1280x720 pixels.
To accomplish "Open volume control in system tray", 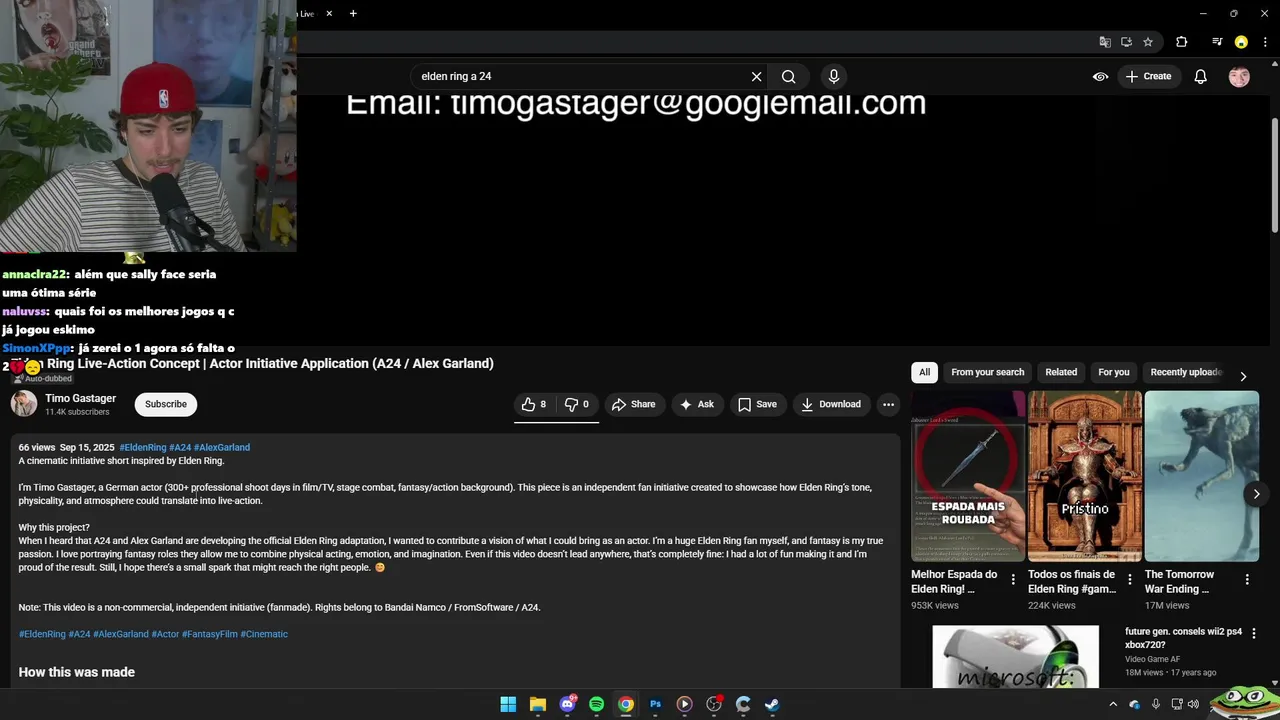I will click(1193, 704).
